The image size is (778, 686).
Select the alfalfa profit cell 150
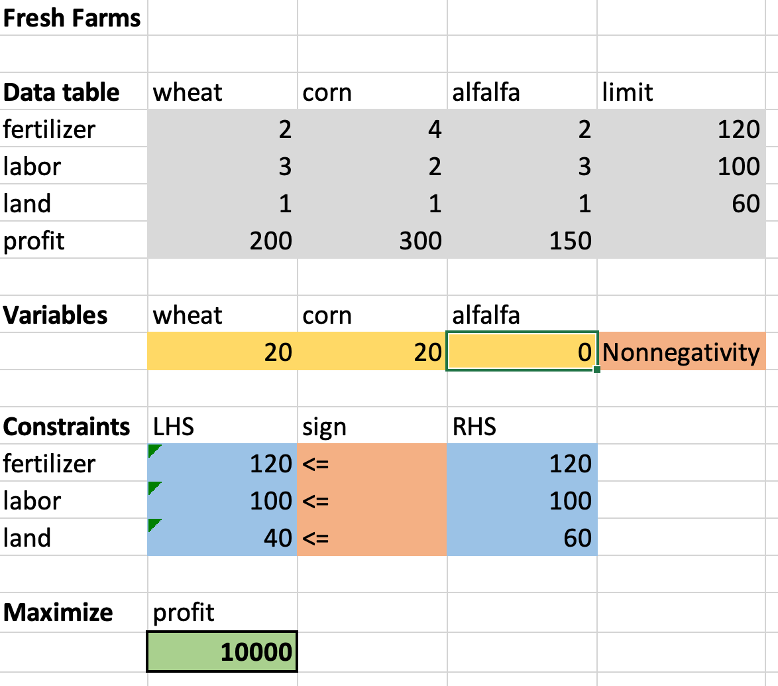click(521, 241)
